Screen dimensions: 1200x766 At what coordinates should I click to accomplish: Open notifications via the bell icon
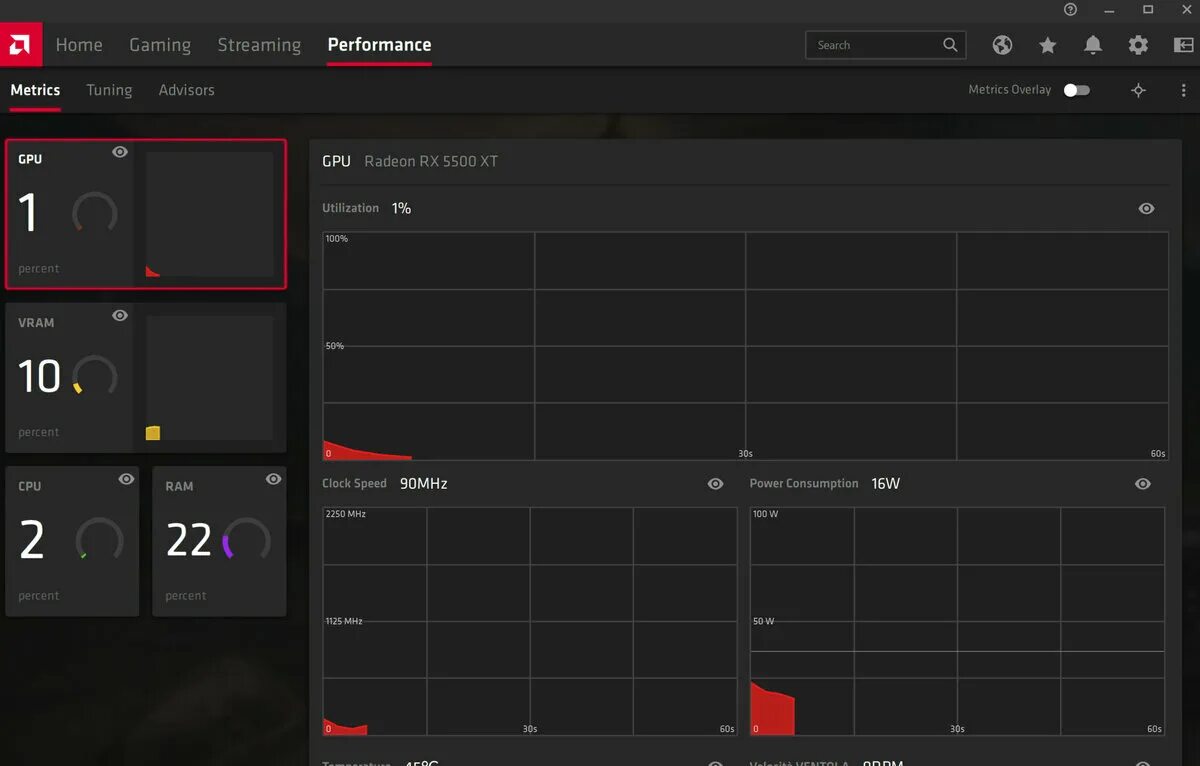pos(1092,44)
